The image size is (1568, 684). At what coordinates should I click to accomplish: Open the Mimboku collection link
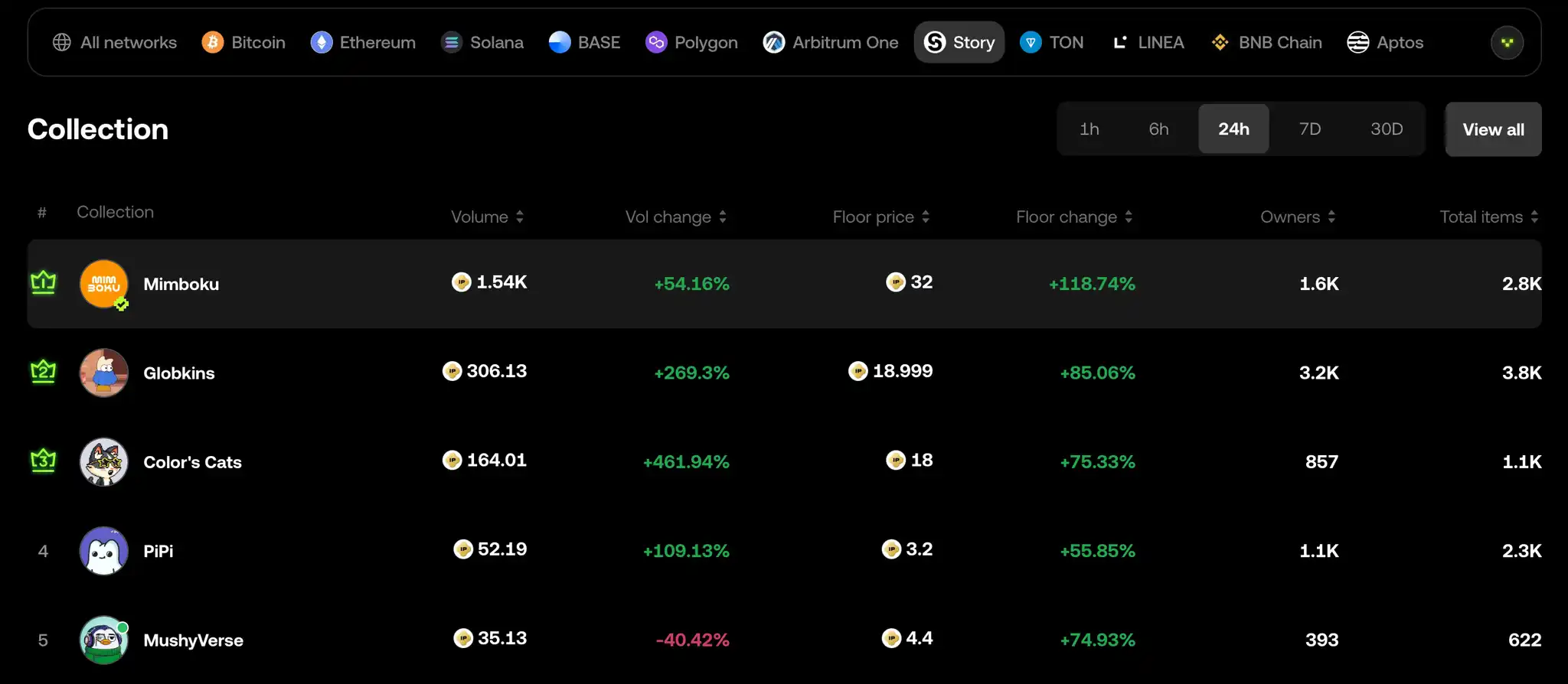181,284
